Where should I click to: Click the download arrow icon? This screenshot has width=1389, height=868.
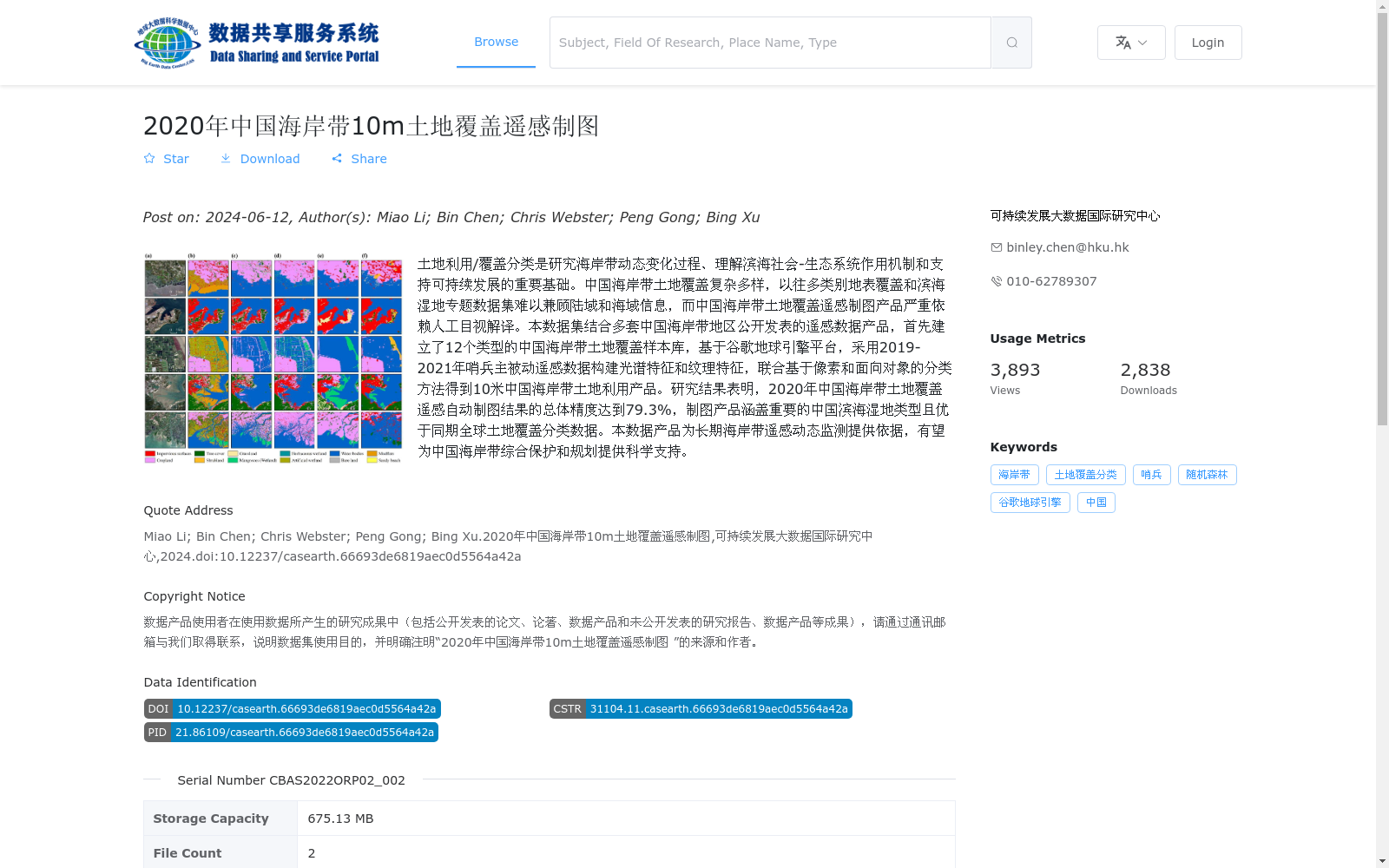pos(226,159)
